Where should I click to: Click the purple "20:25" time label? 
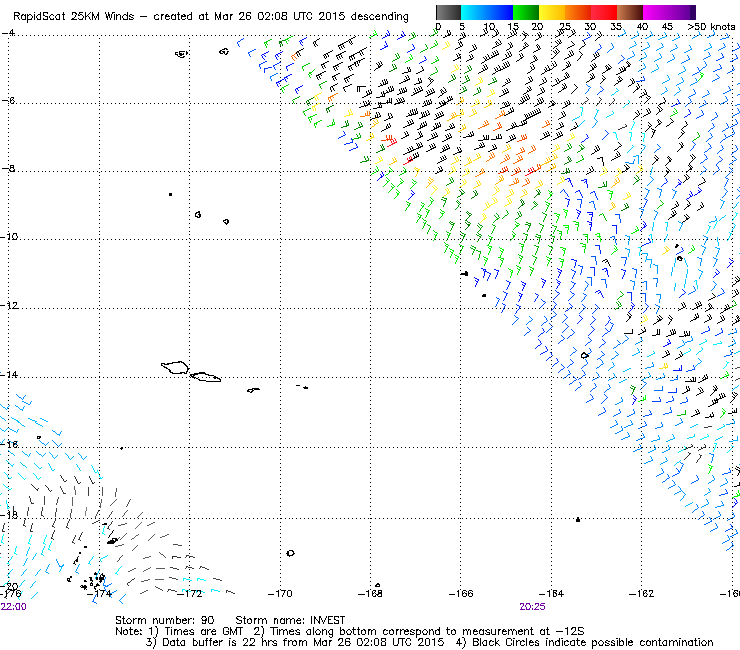[532, 607]
